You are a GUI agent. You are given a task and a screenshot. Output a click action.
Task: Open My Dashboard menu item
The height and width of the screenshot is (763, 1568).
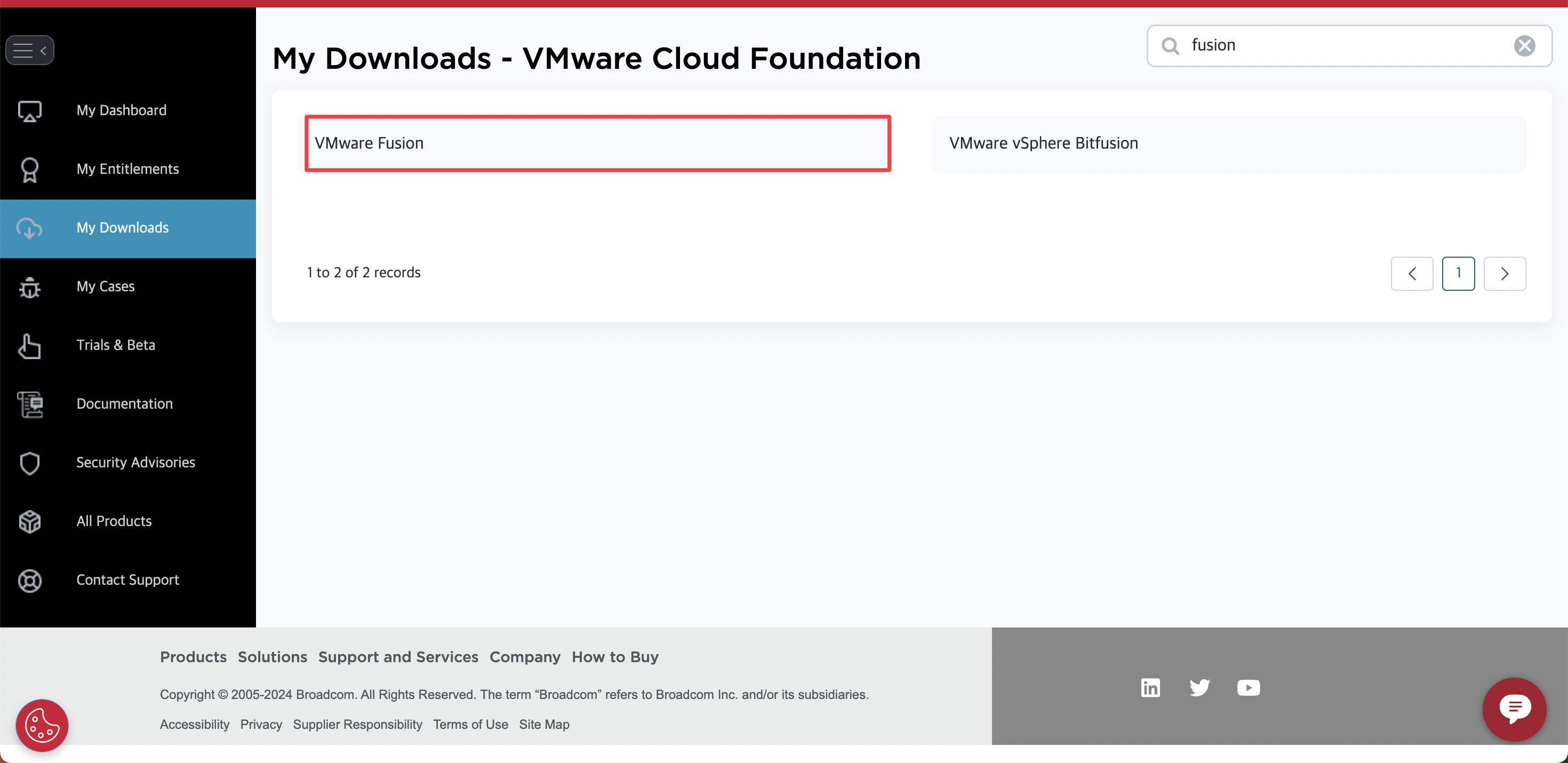point(128,110)
